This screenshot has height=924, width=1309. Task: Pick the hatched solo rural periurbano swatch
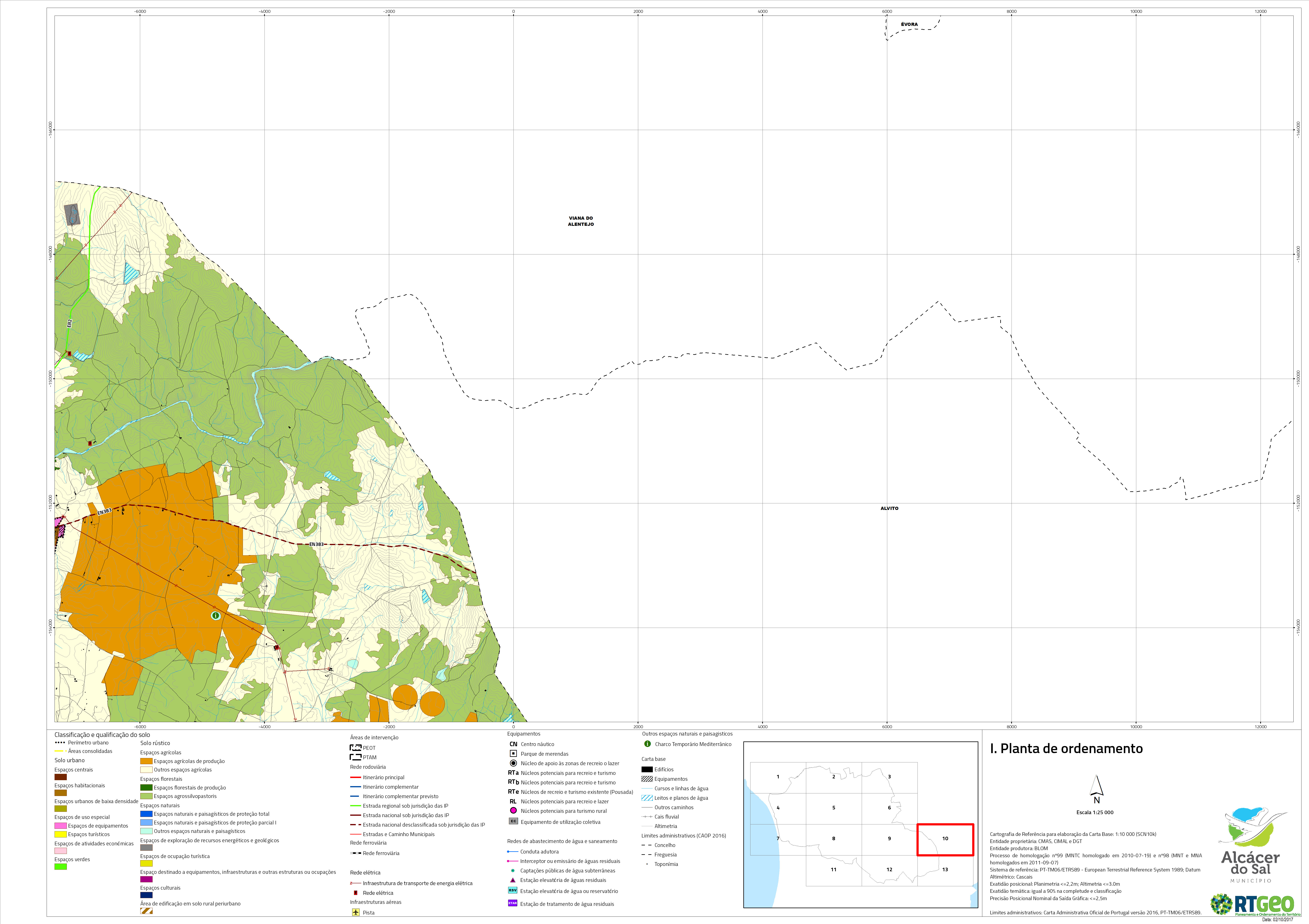[x=146, y=911]
